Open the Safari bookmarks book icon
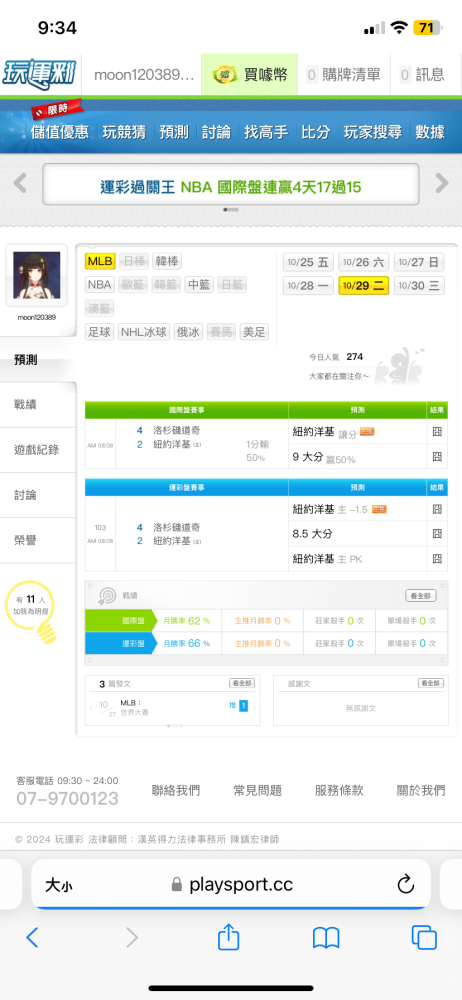462x1000 pixels. (x=325, y=938)
